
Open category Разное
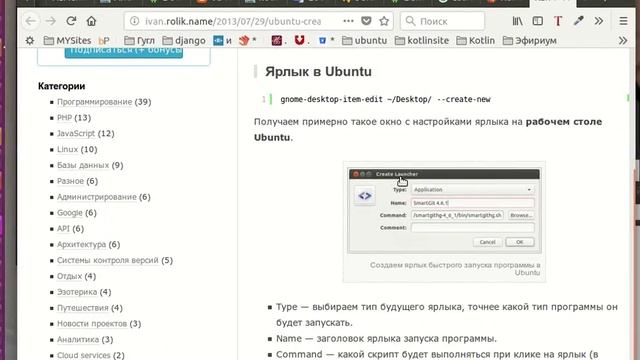pos(70,181)
